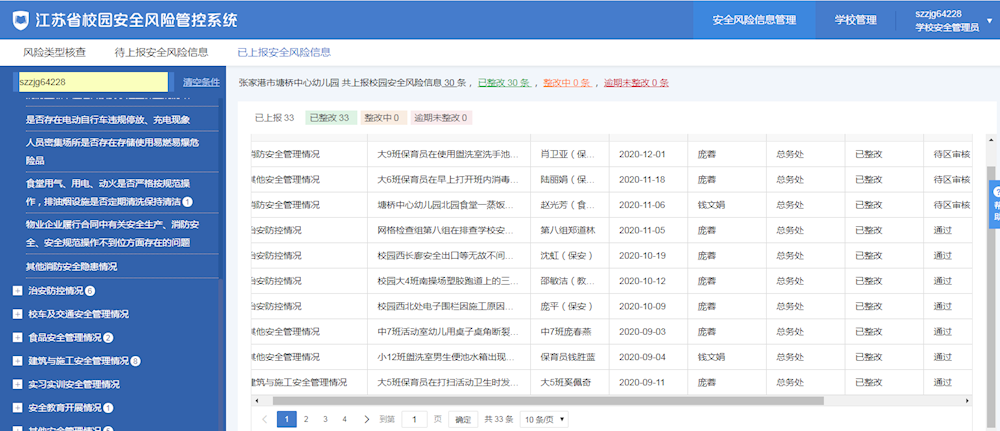Viewport: 1000px width, 431px height.
Task: Open the 10条/页 page size dropdown
Action: coord(544,419)
